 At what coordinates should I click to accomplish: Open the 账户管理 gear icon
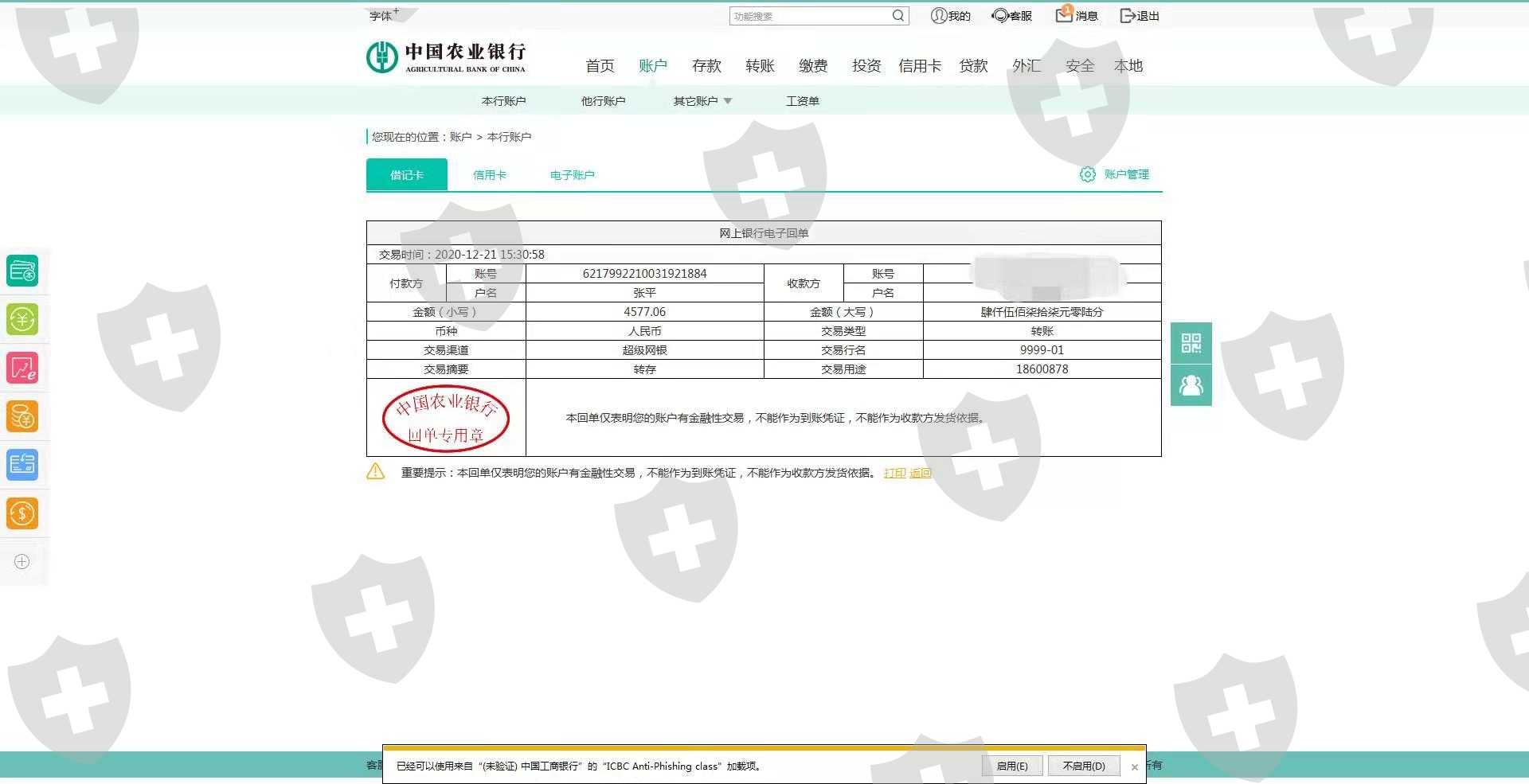pos(1088,174)
